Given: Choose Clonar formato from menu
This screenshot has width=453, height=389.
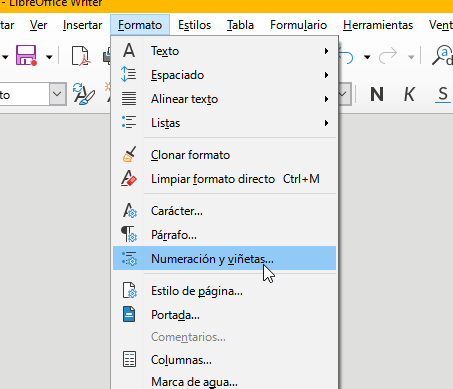Looking at the screenshot, I should tap(224, 155).
